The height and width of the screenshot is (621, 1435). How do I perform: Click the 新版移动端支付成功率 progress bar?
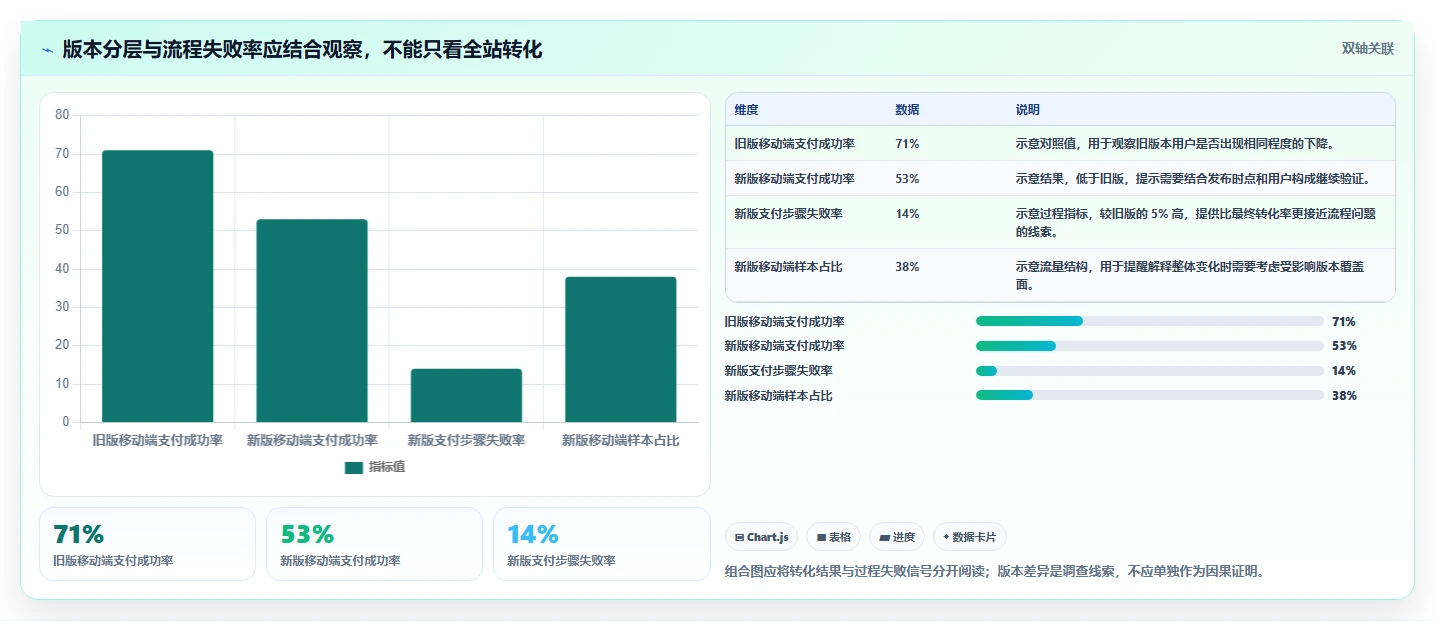pyautogui.click(x=1150, y=346)
